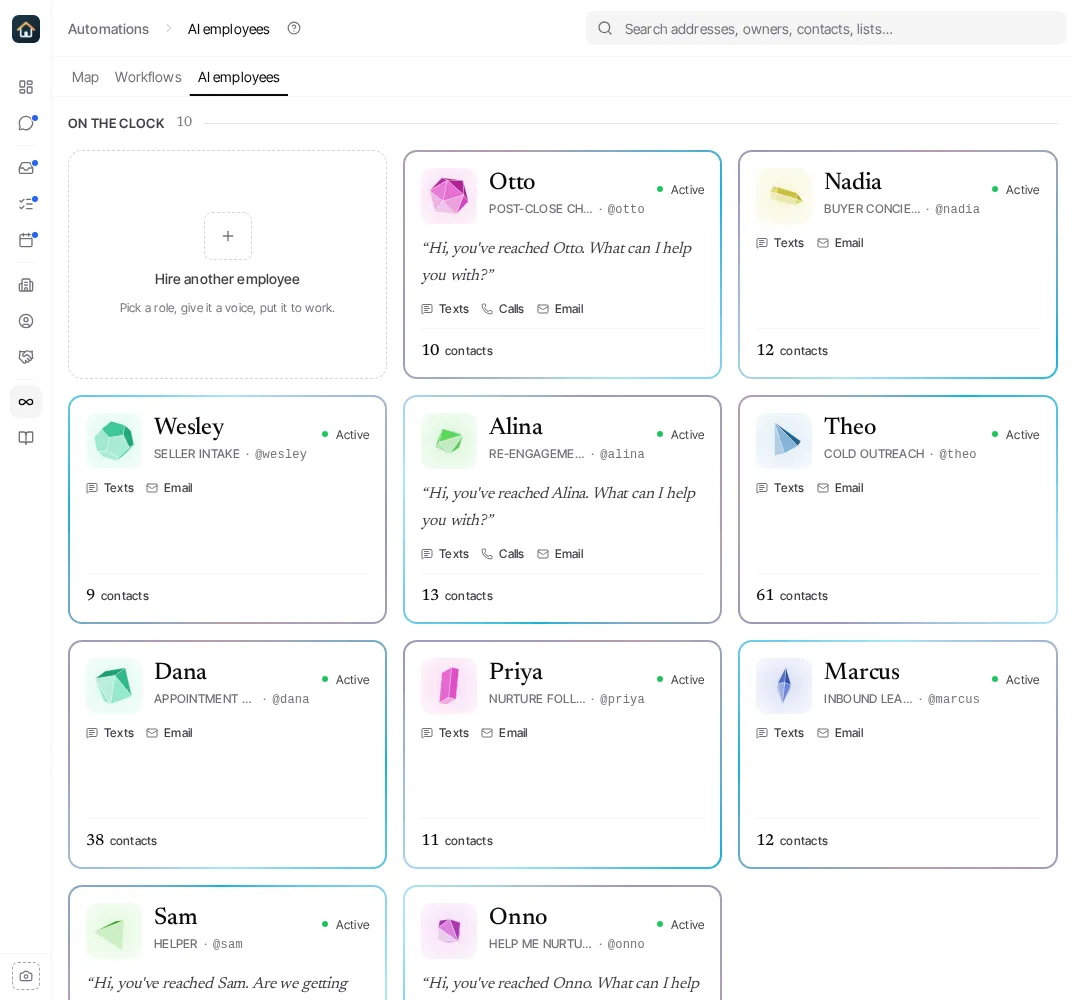Screen dimensions: 1072x1000
Task: Open the chat messages sidebar icon
Action: pyautogui.click(x=26, y=123)
